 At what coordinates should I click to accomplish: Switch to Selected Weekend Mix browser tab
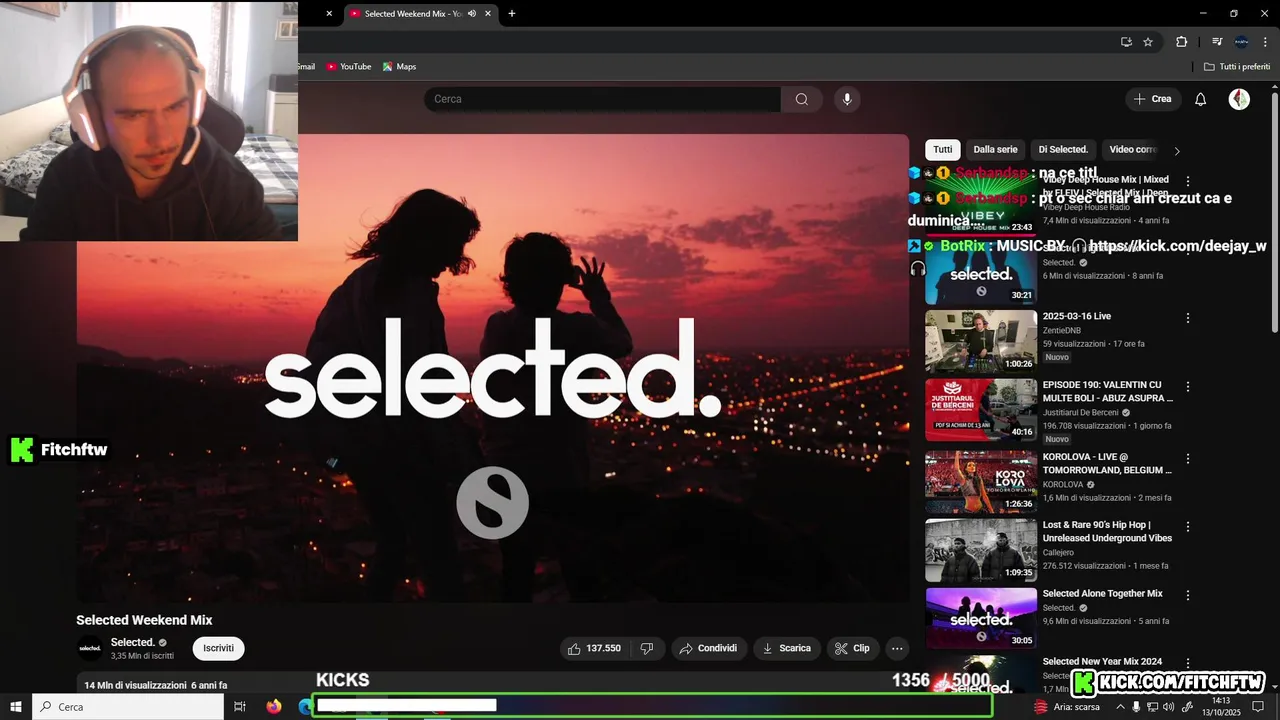413,14
